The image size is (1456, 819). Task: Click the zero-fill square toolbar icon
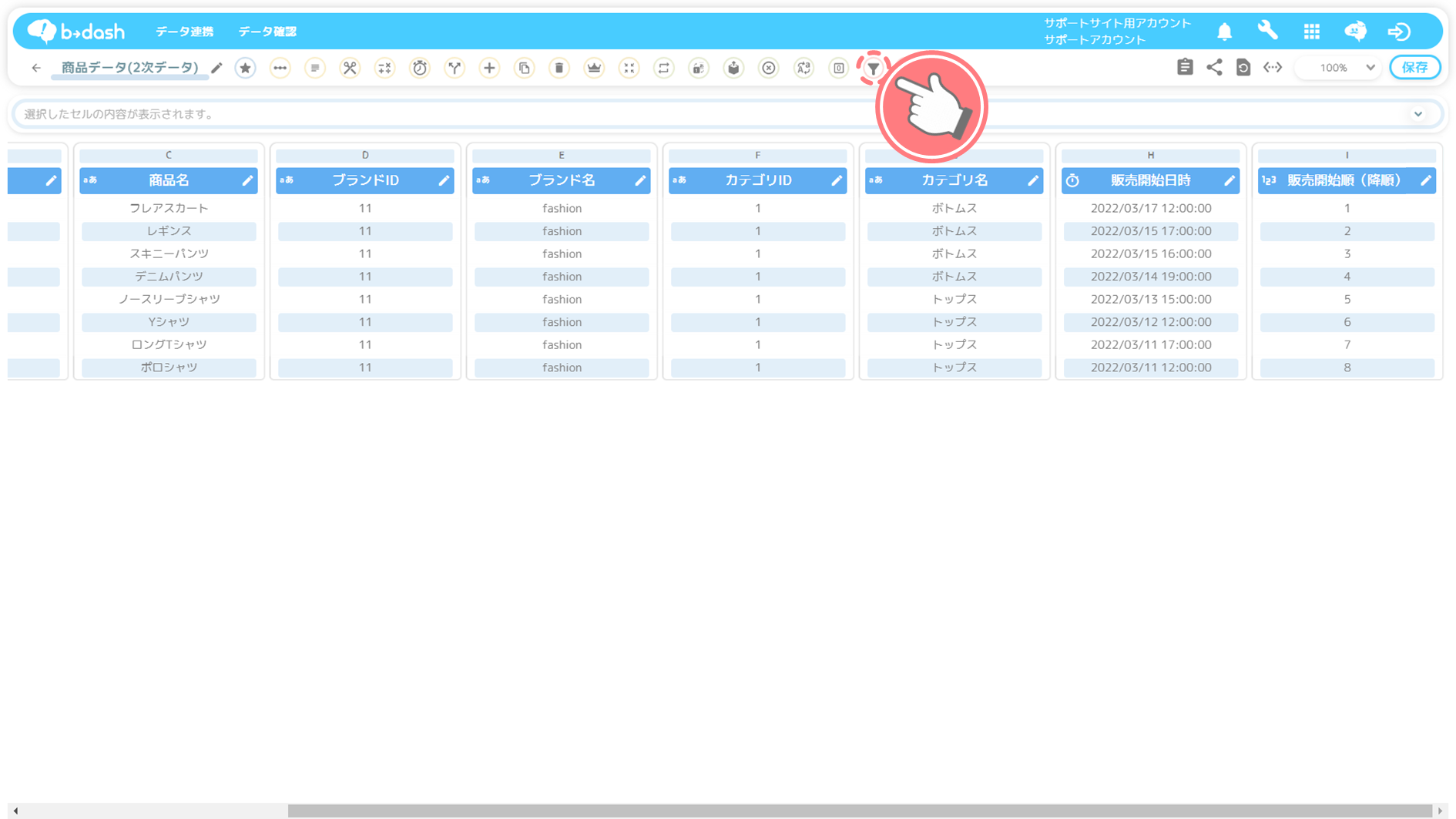tap(839, 68)
